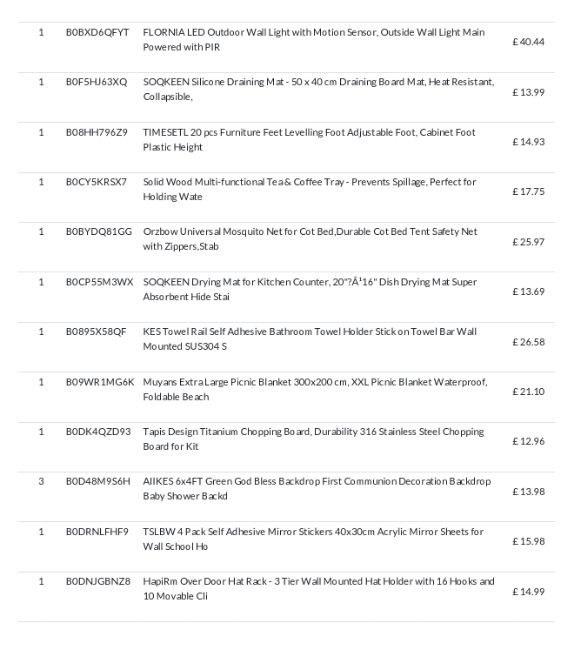Click the SOQKEEN Drying Mat description
The image size is (561, 650).
(x=310, y=289)
